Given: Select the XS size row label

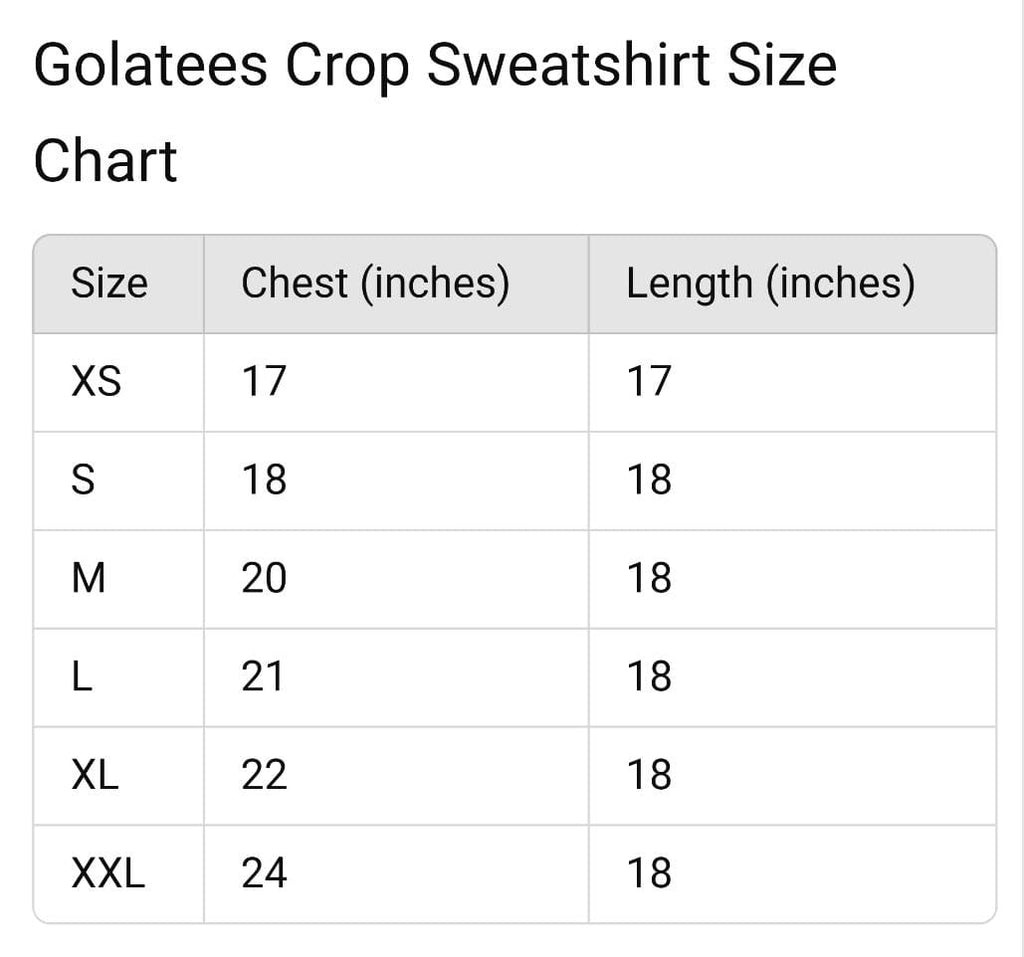Looking at the screenshot, I should (96, 381).
